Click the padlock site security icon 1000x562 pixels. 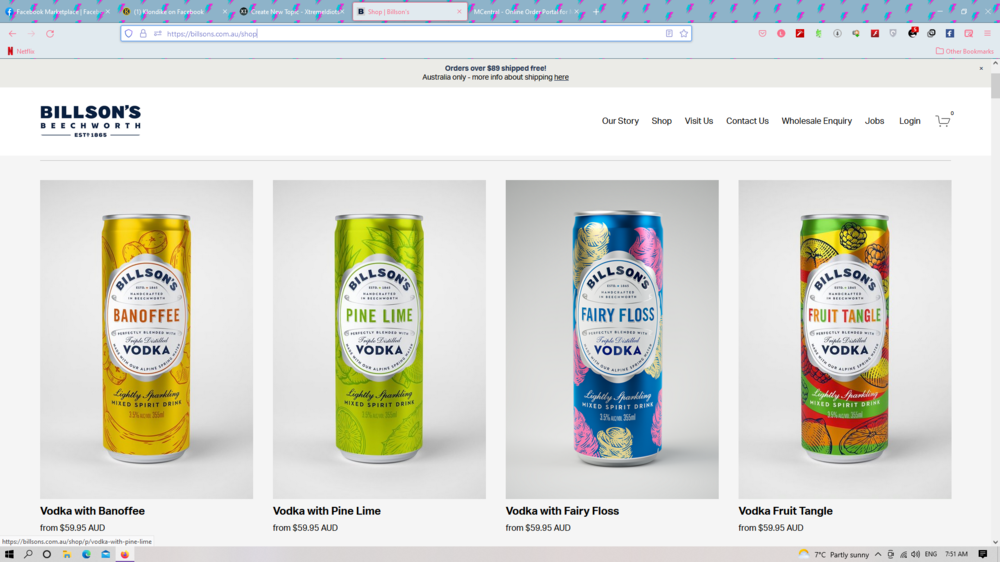click(143, 34)
